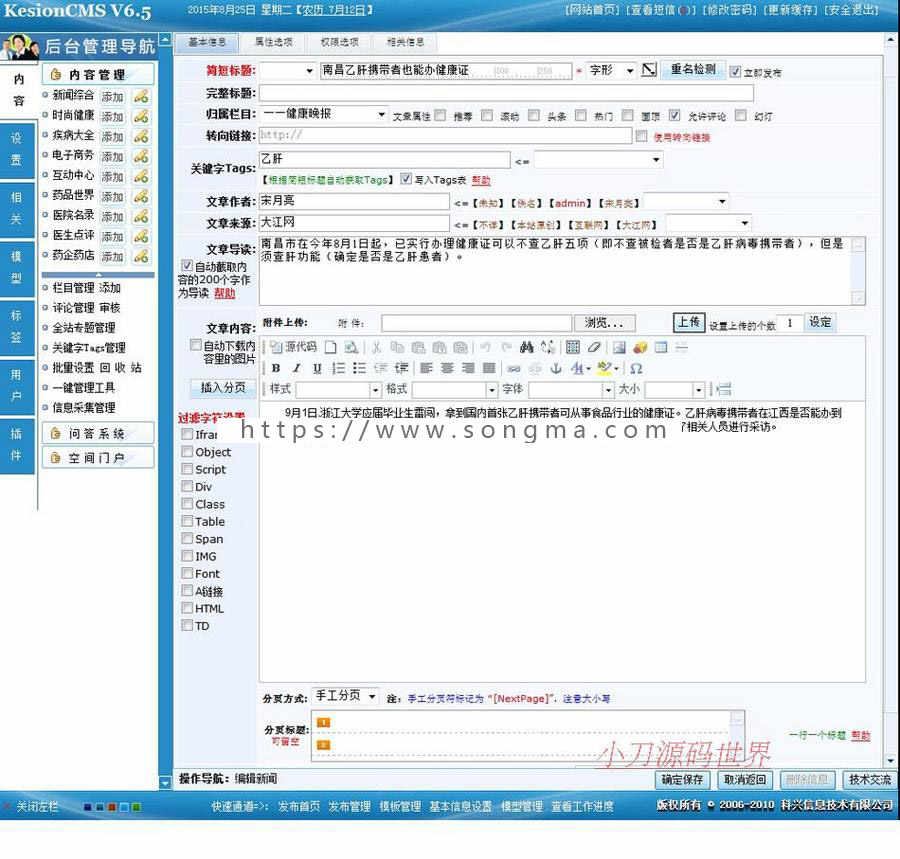Align text right
Viewport: 900px width, 859px height.
(468, 368)
